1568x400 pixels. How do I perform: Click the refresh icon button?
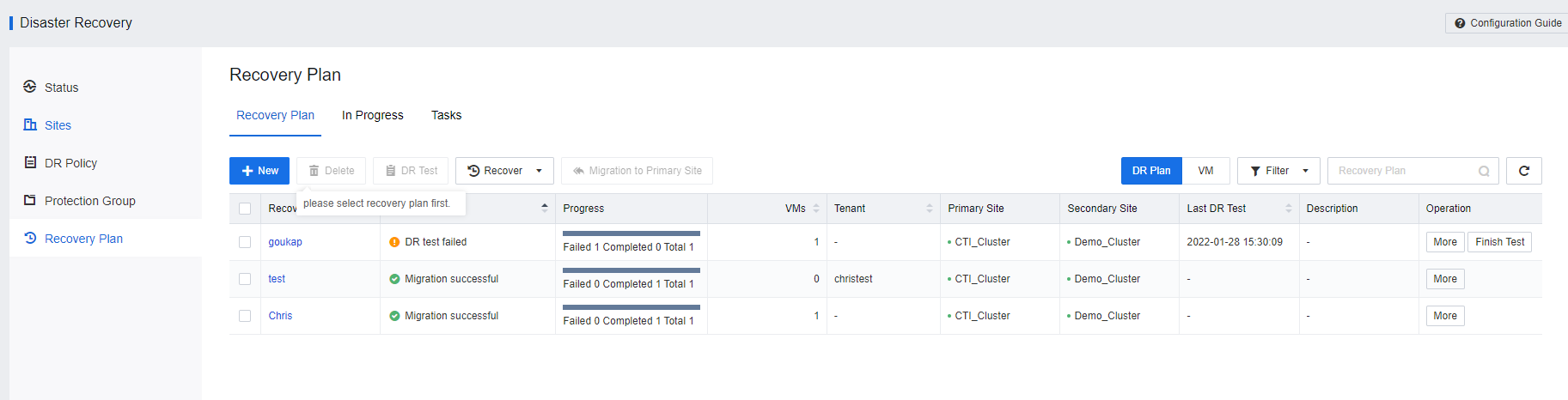[1523, 171]
